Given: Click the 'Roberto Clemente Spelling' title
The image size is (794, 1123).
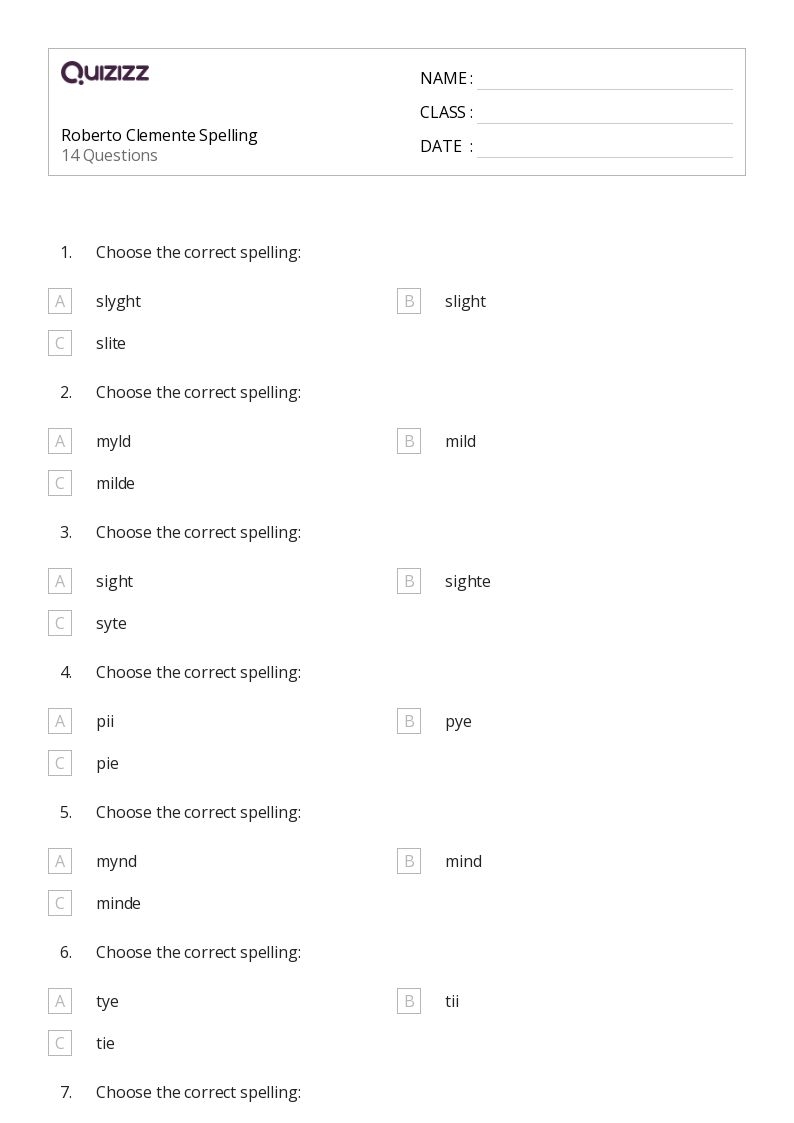Looking at the screenshot, I should (x=159, y=135).
